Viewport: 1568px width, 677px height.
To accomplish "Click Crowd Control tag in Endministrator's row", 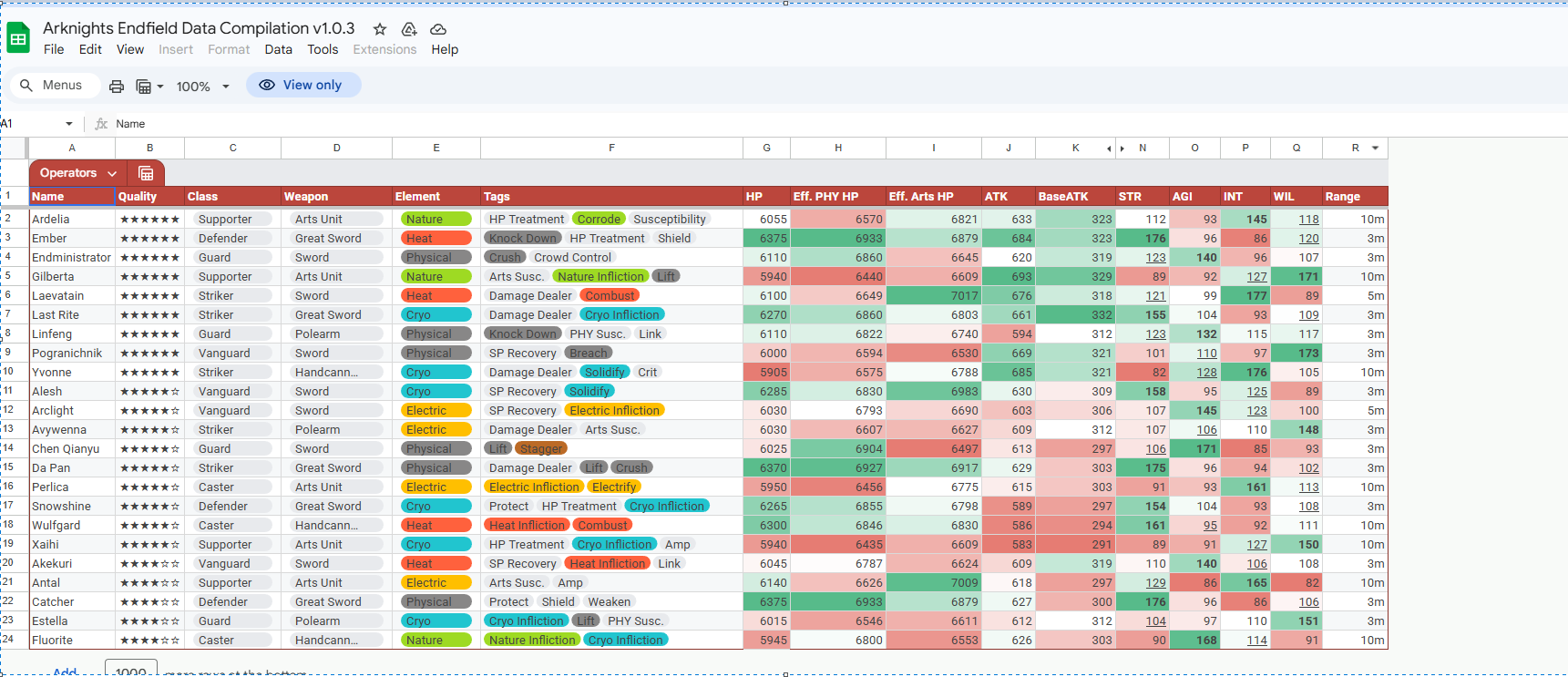I will point(573,257).
